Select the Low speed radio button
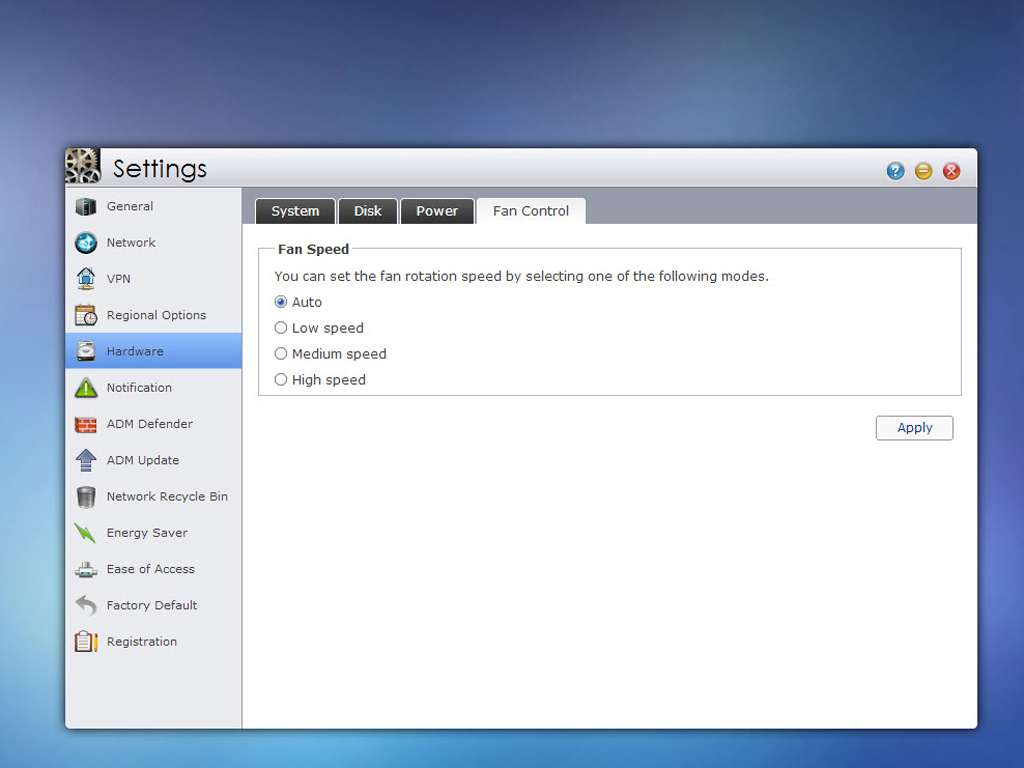The height and width of the screenshot is (768, 1024). click(281, 328)
